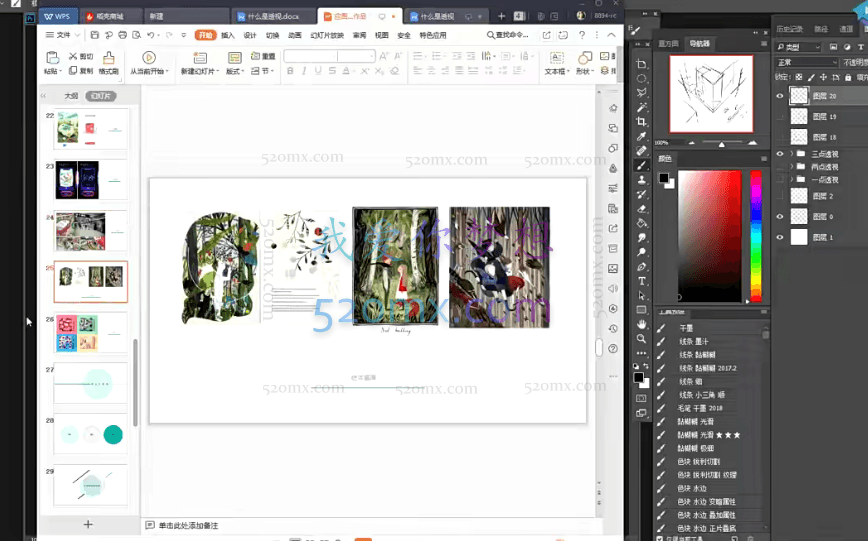Image resolution: width=868 pixels, height=541 pixels.
Task: Switch to the 什么是透视.docx document tab
Action: [x=275, y=17]
